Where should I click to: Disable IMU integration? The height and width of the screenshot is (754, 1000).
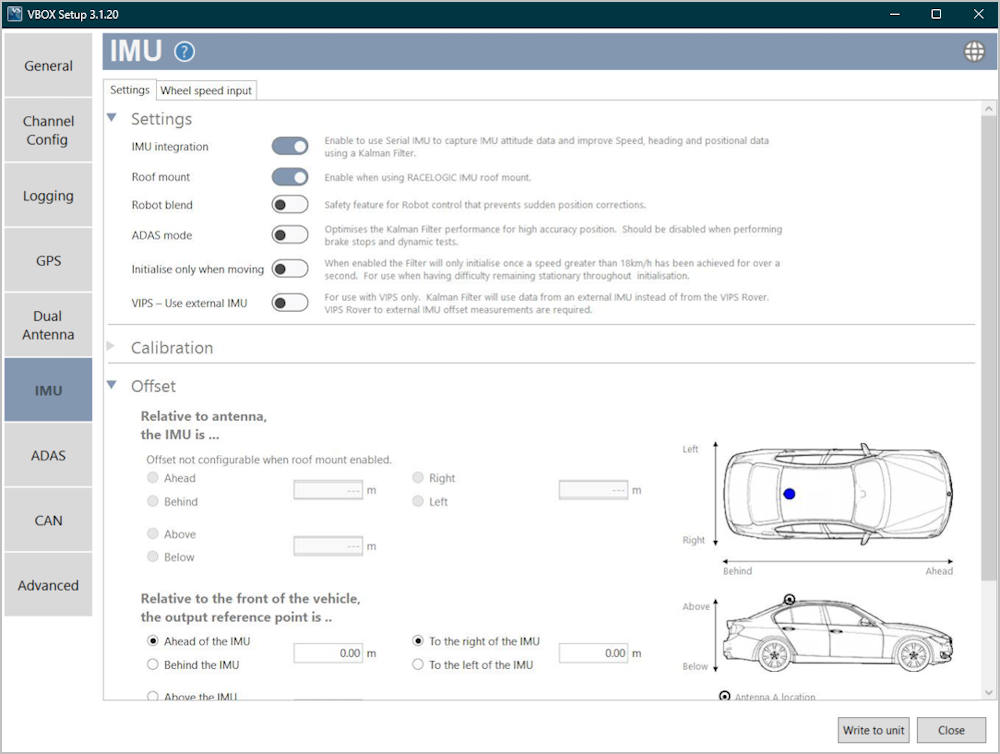tap(289, 145)
